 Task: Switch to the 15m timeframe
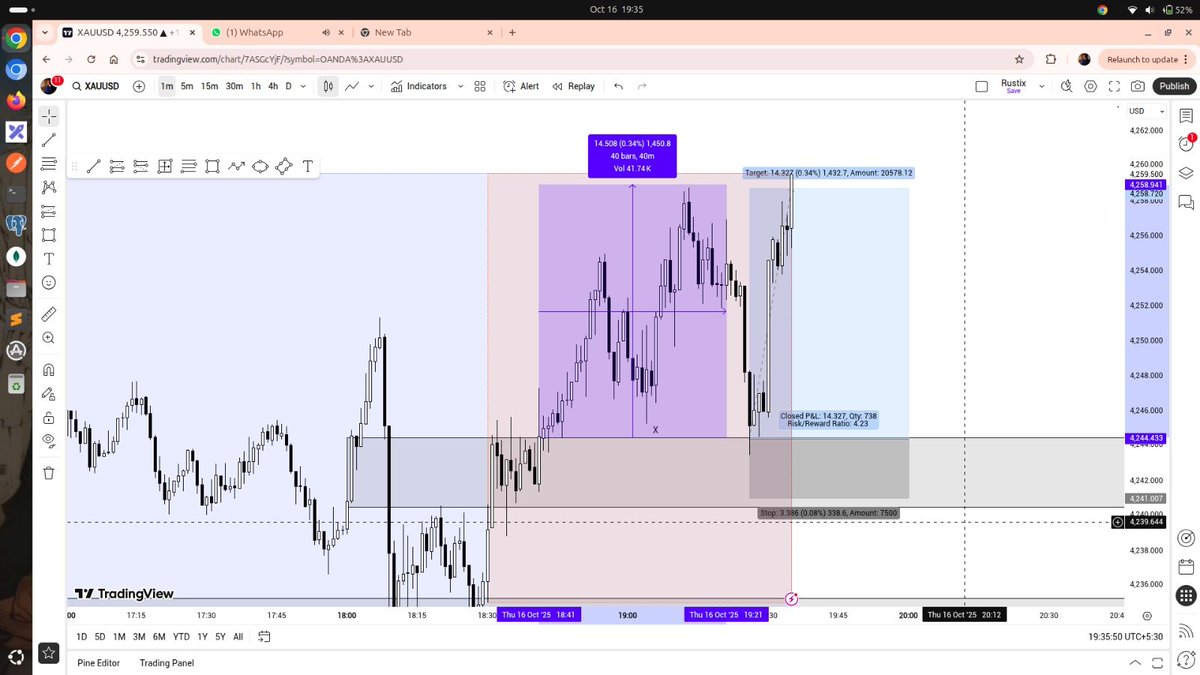pos(209,86)
